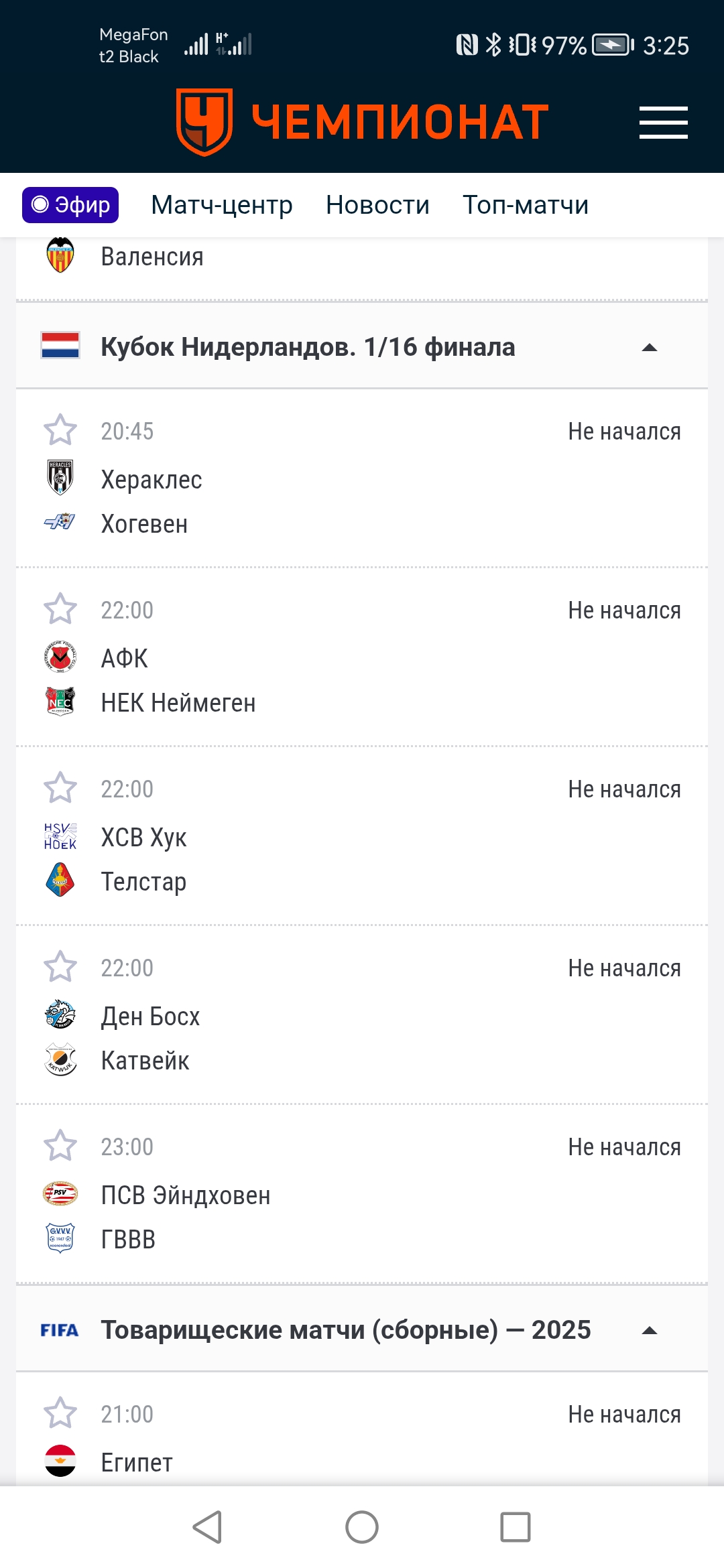The height and width of the screenshot is (1568, 724).
Task: Tap the Egypt flag icon
Action: pyautogui.click(x=60, y=1461)
